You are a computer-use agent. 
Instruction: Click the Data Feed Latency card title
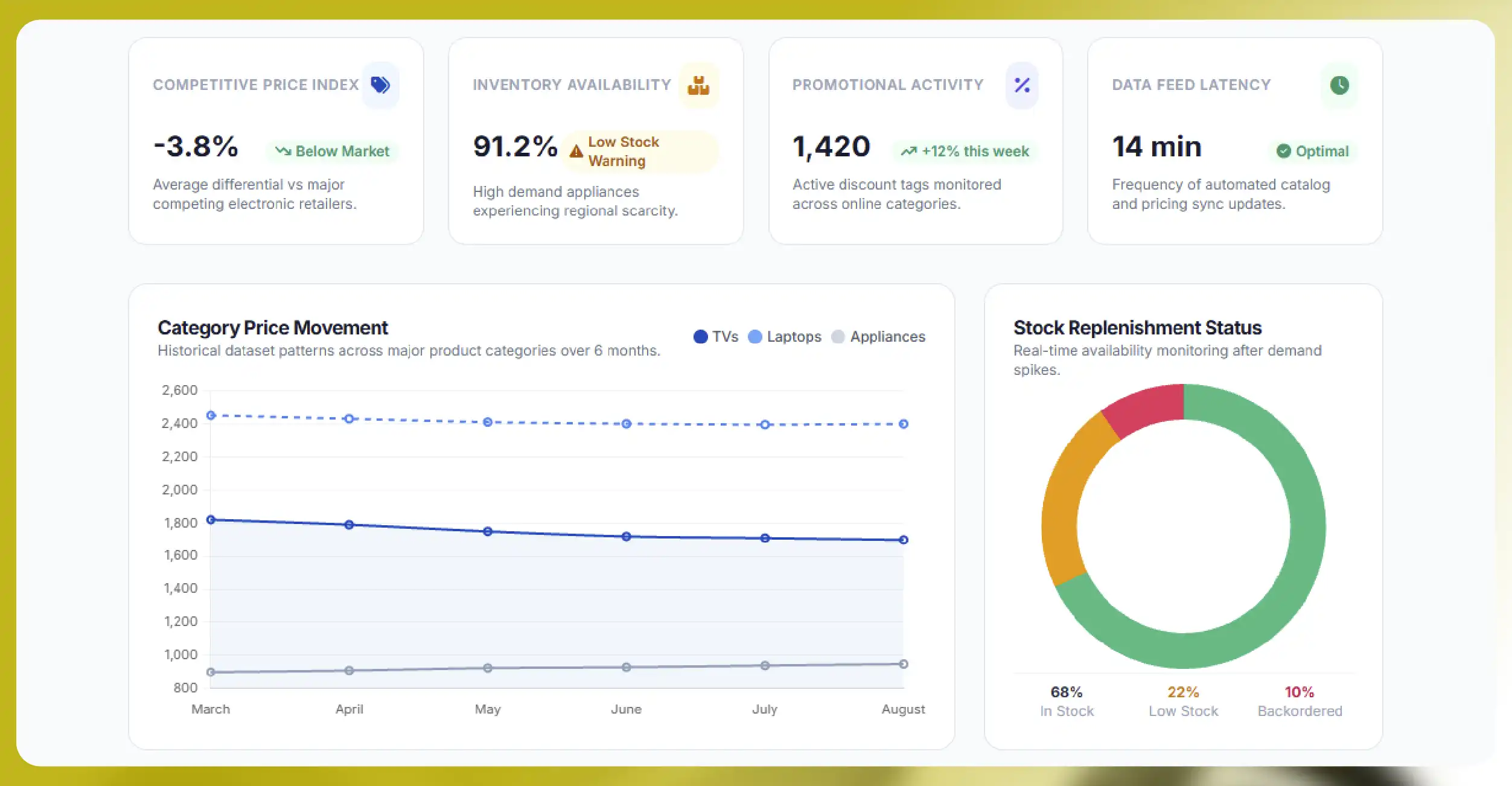[1191, 85]
